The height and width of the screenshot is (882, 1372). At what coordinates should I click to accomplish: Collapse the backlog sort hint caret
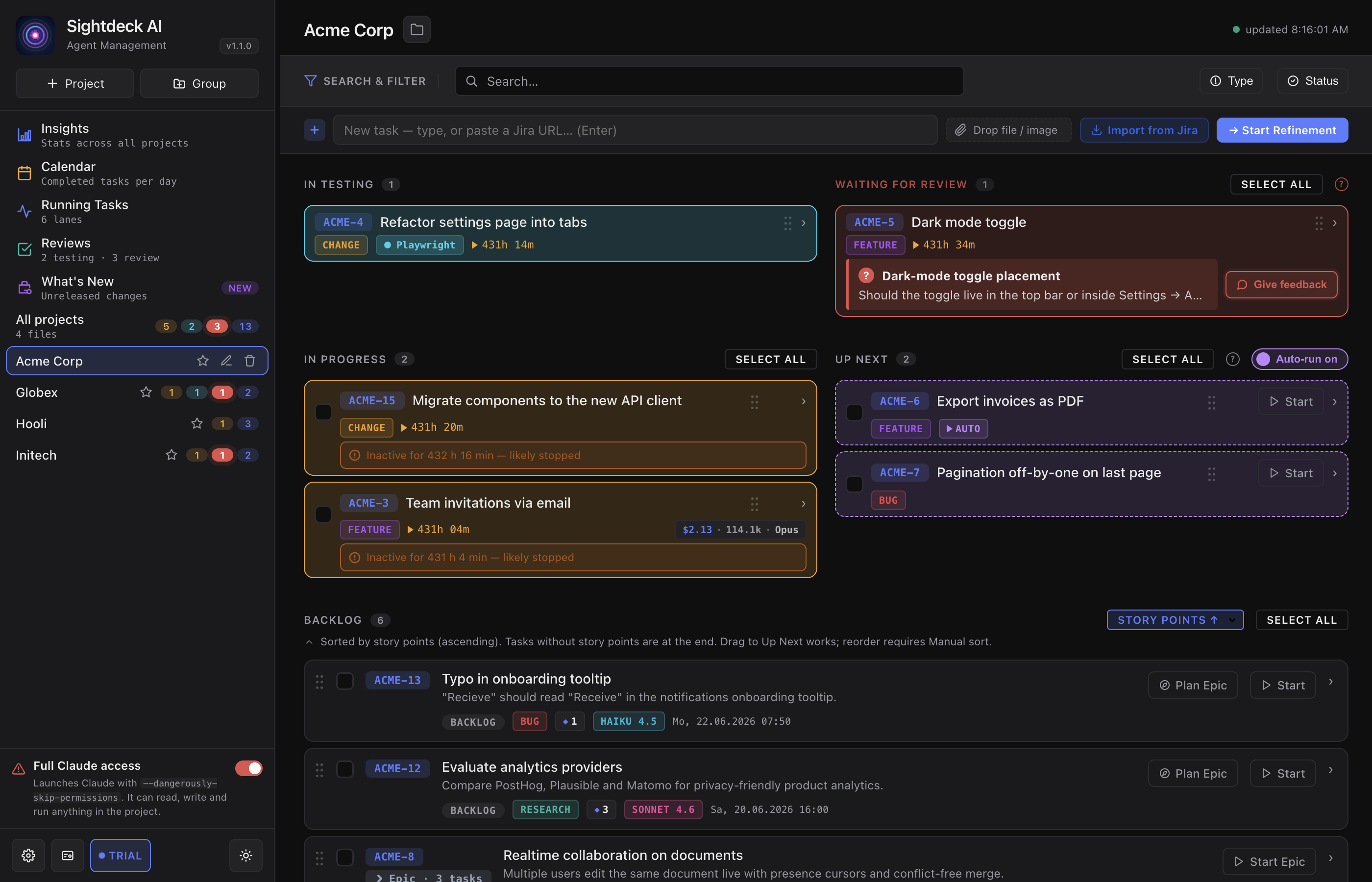pos(309,642)
